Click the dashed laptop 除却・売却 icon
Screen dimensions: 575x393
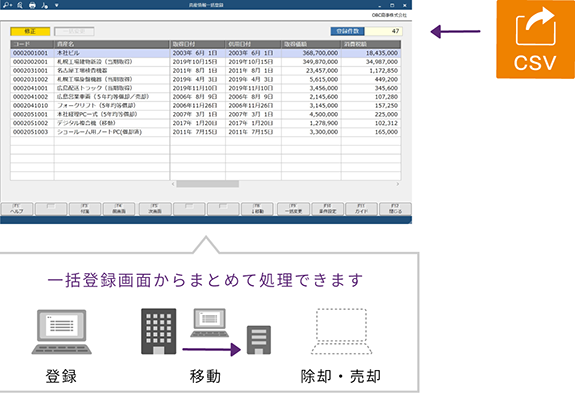(341, 331)
